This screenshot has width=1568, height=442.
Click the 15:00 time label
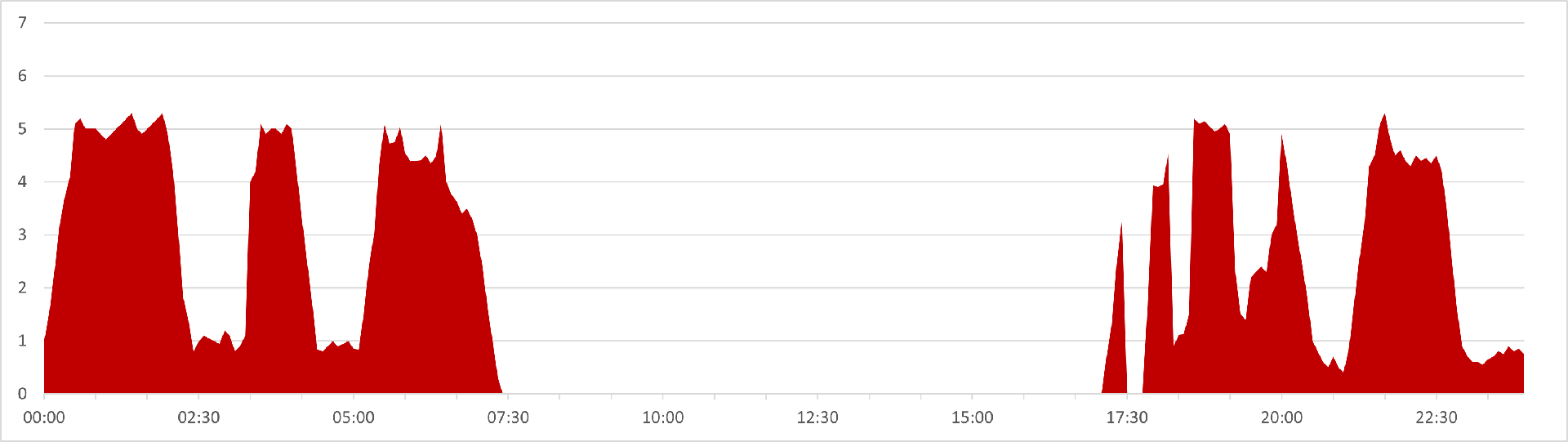click(x=973, y=417)
